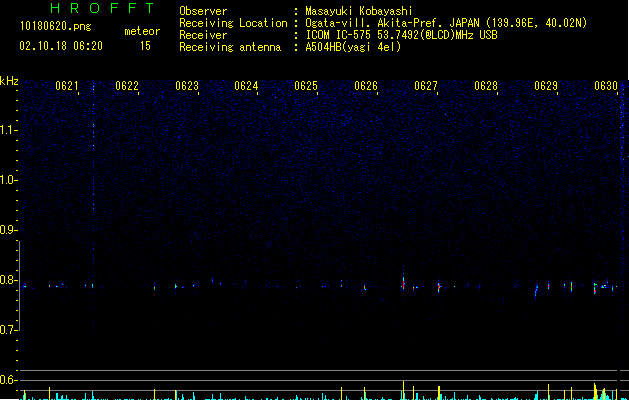629x400 pixels.
Task: Click the ICOM IC-575 receiver text
Action: 401,35
